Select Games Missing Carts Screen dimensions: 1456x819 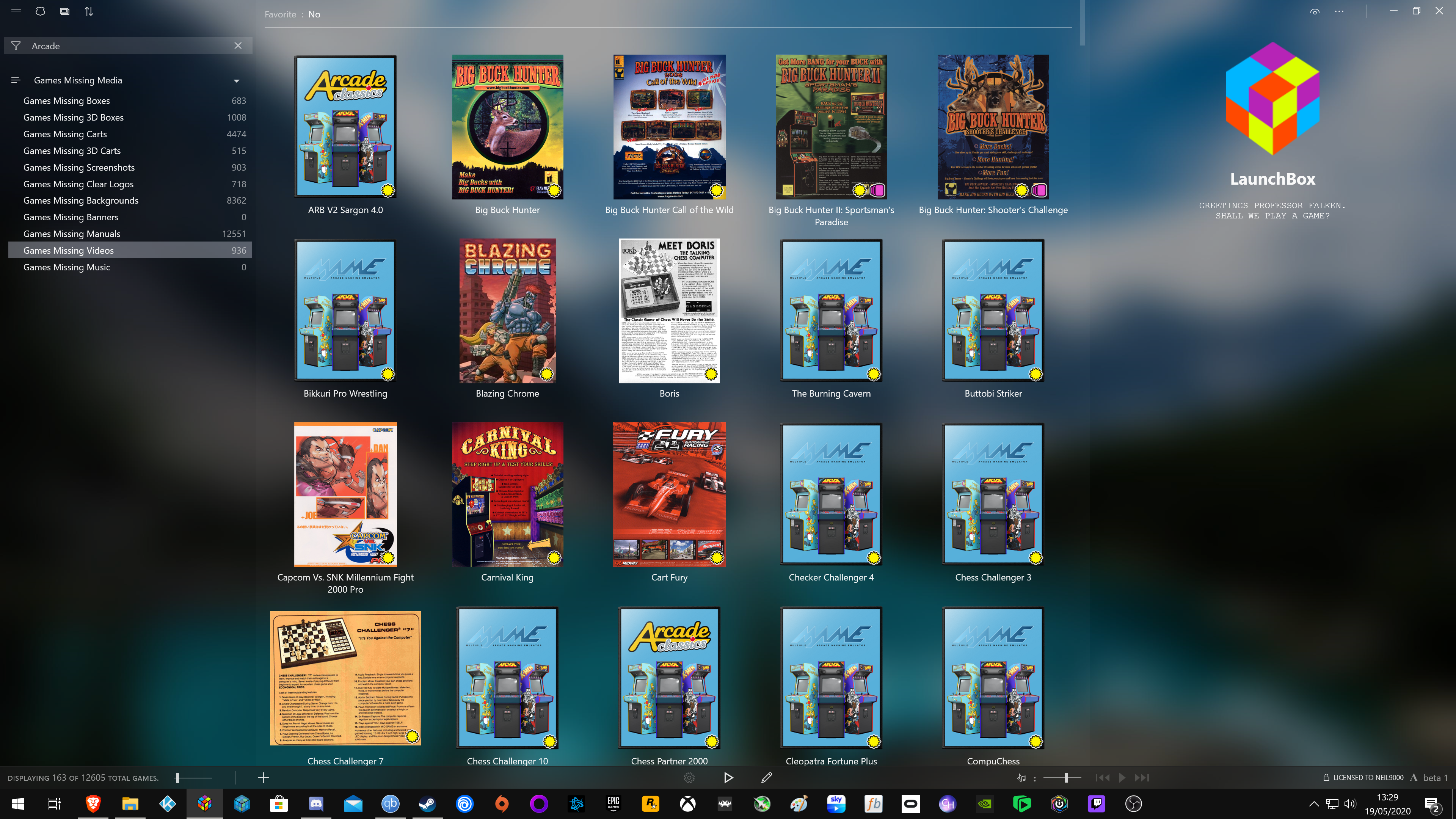tap(130, 134)
